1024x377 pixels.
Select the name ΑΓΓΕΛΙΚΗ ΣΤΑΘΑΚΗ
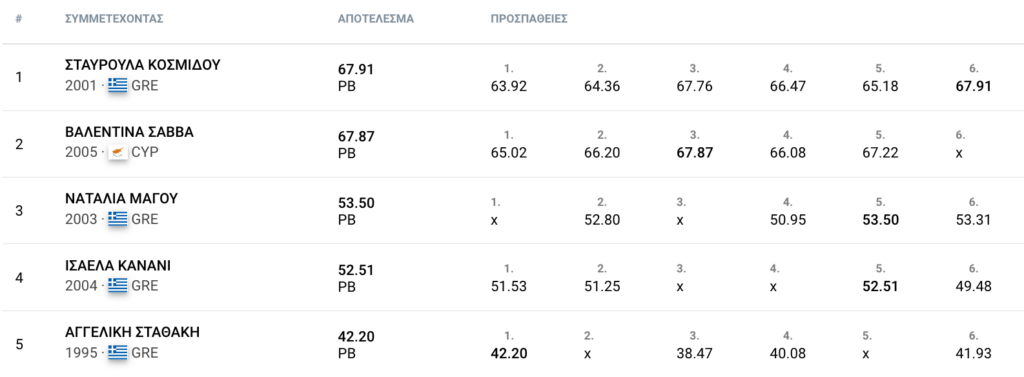point(132,332)
